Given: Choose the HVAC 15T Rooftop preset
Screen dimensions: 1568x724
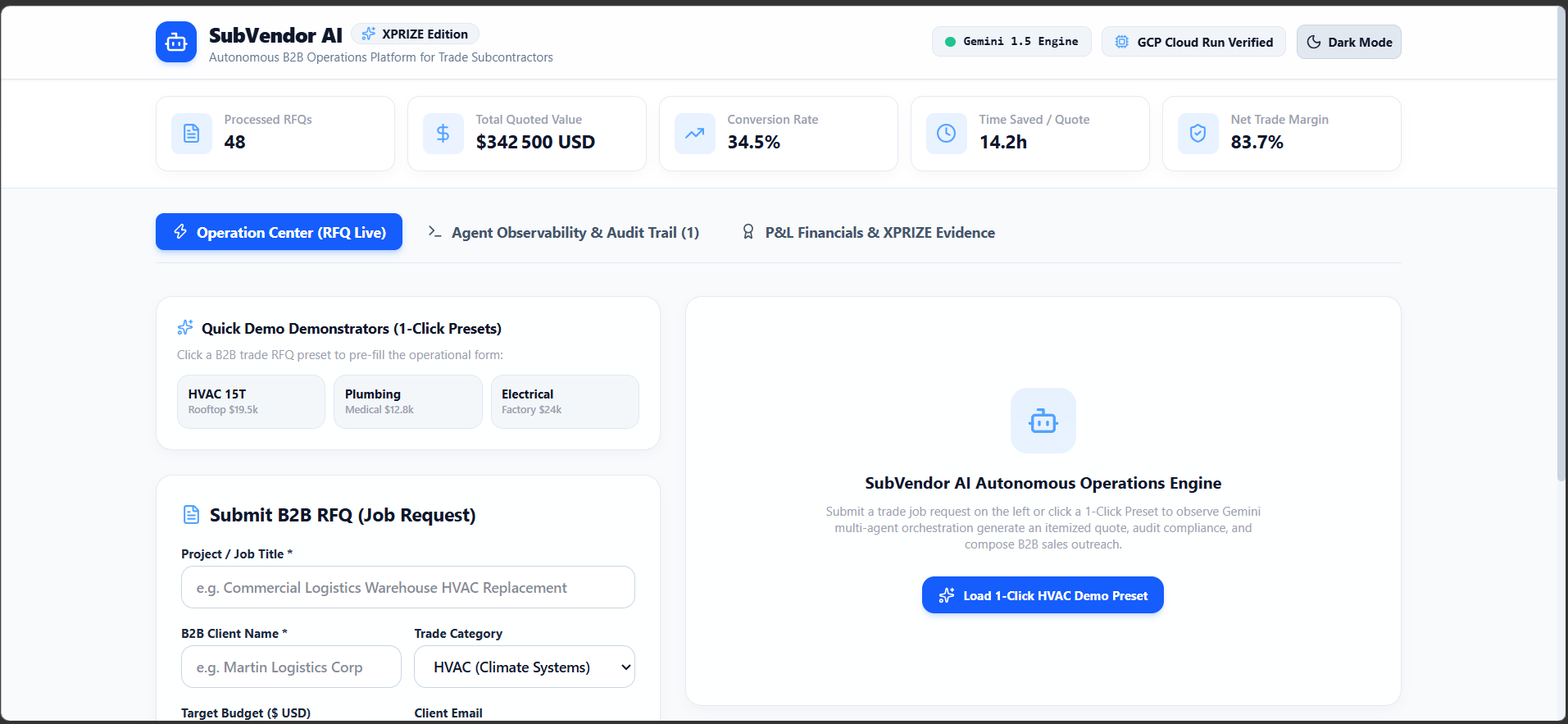Looking at the screenshot, I should click(251, 402).
